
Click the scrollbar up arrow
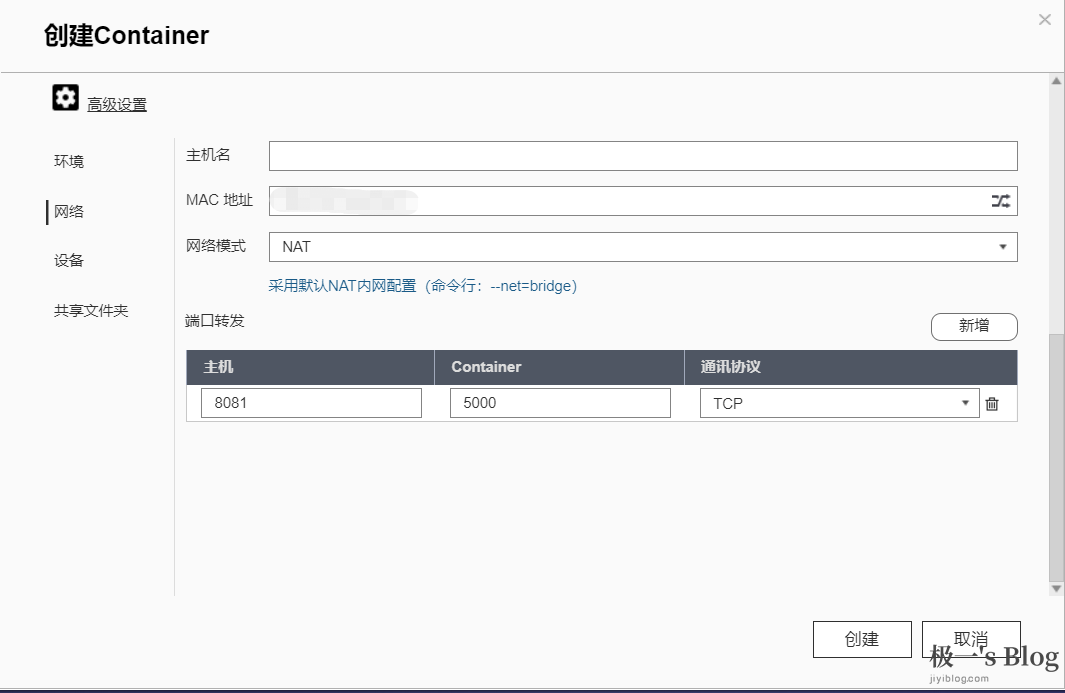click(1056, 81)
